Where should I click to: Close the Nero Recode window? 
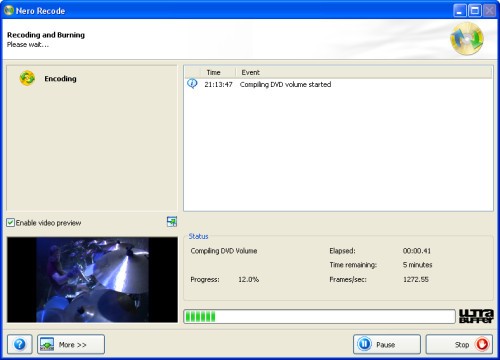(489, 11)
